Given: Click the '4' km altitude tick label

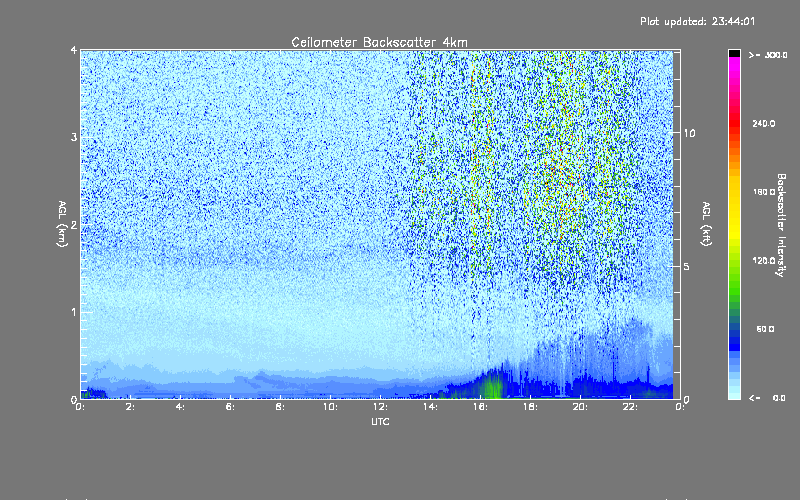Looking at the screenshot, I should pos(74,51).
